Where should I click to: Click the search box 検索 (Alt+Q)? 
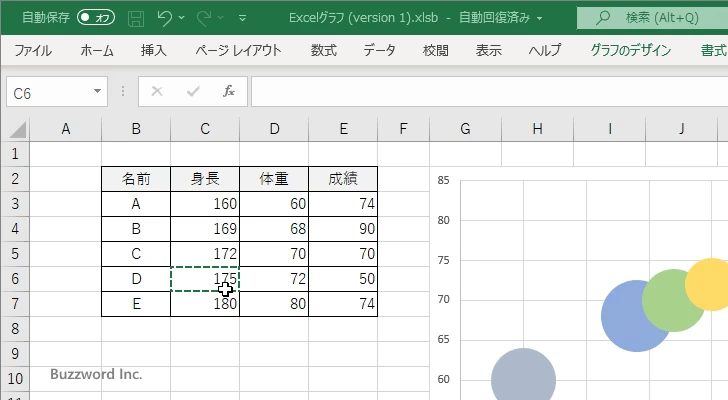tap(652, 18)
